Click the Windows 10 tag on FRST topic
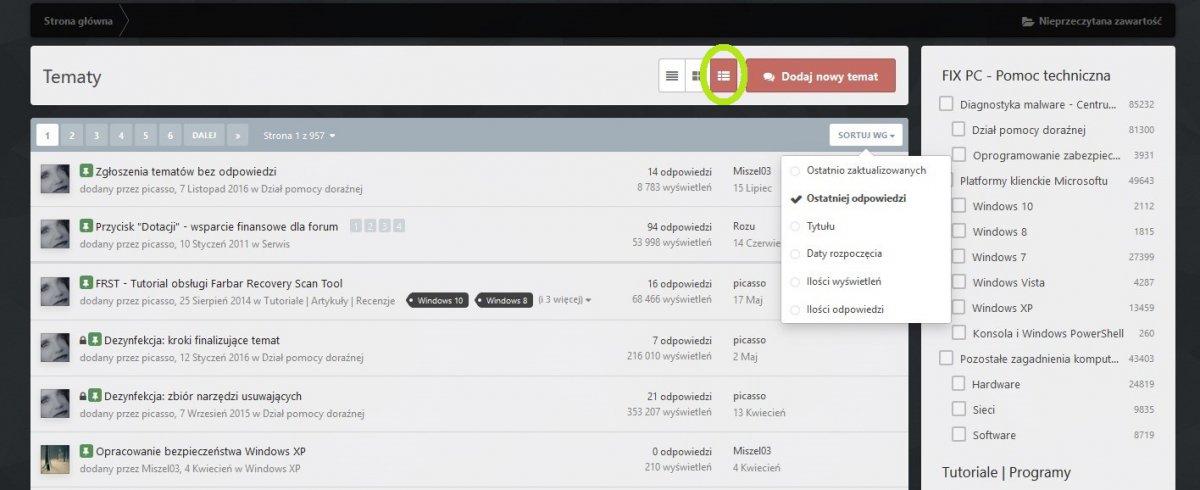Screen dimensions: 1200x490 click(x=438, y=300)
